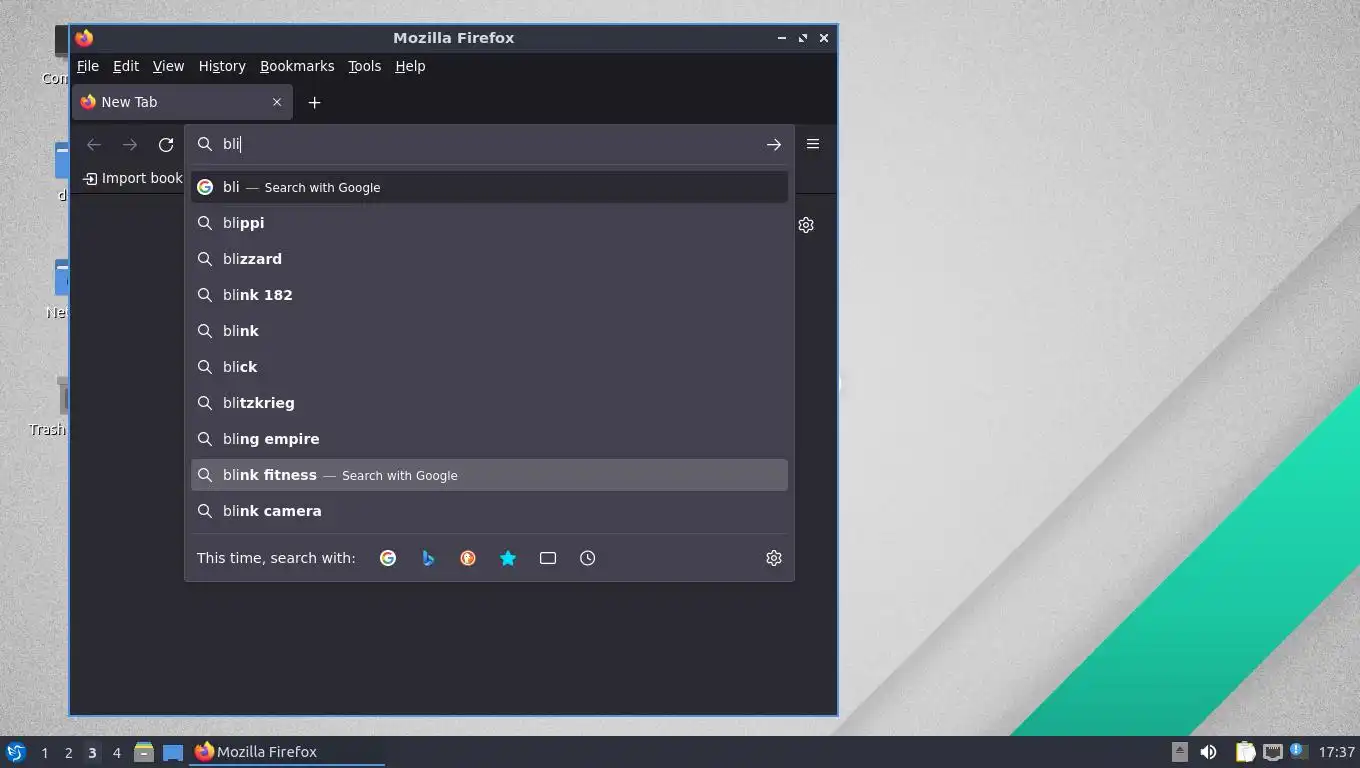Screen dimensions: 1360x768
Task: Choose the 'blink camera' suggestion
Action: 489,511
